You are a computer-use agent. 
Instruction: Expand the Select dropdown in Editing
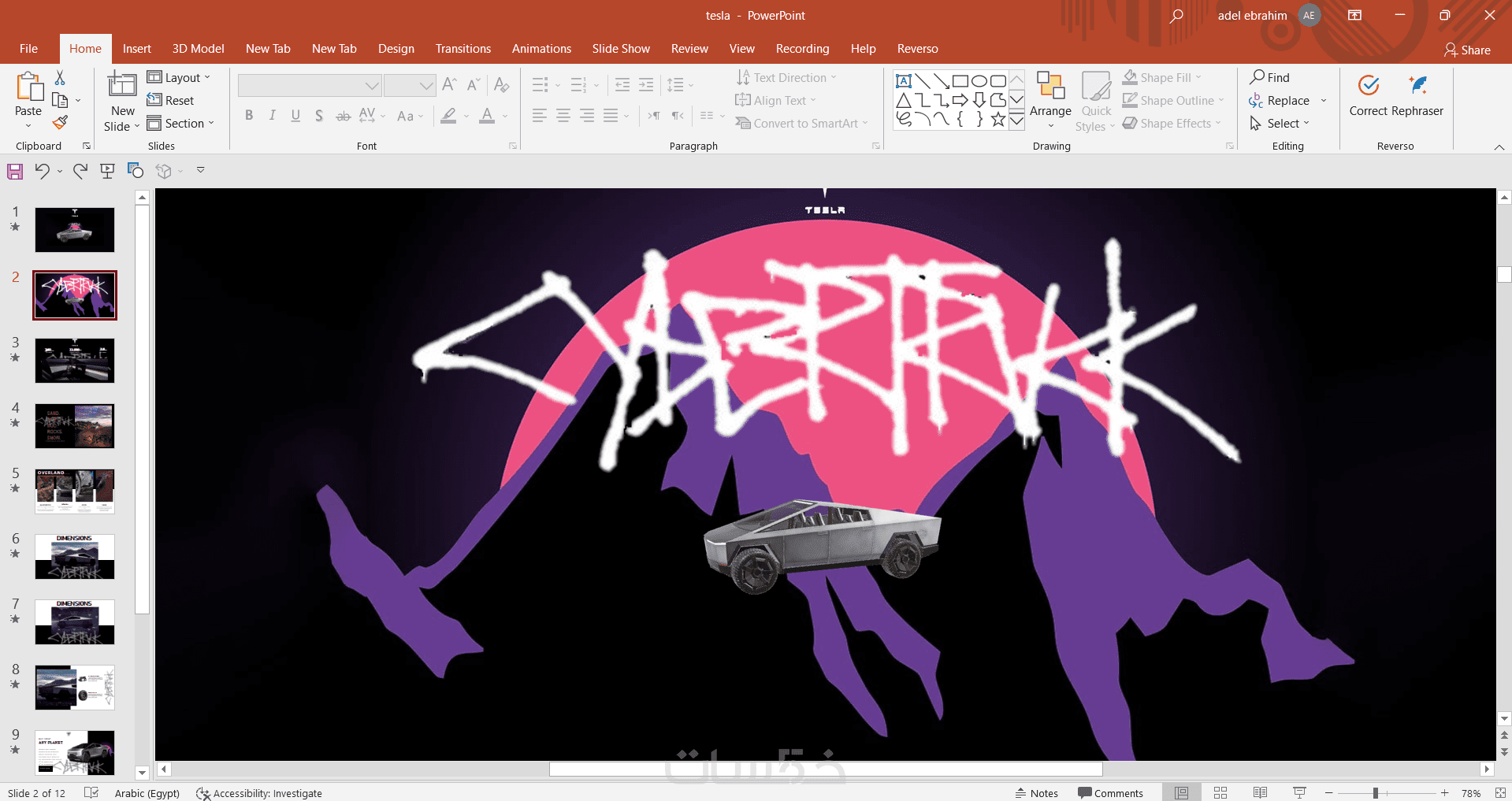pyautogui.click(x=1280, y=123)
